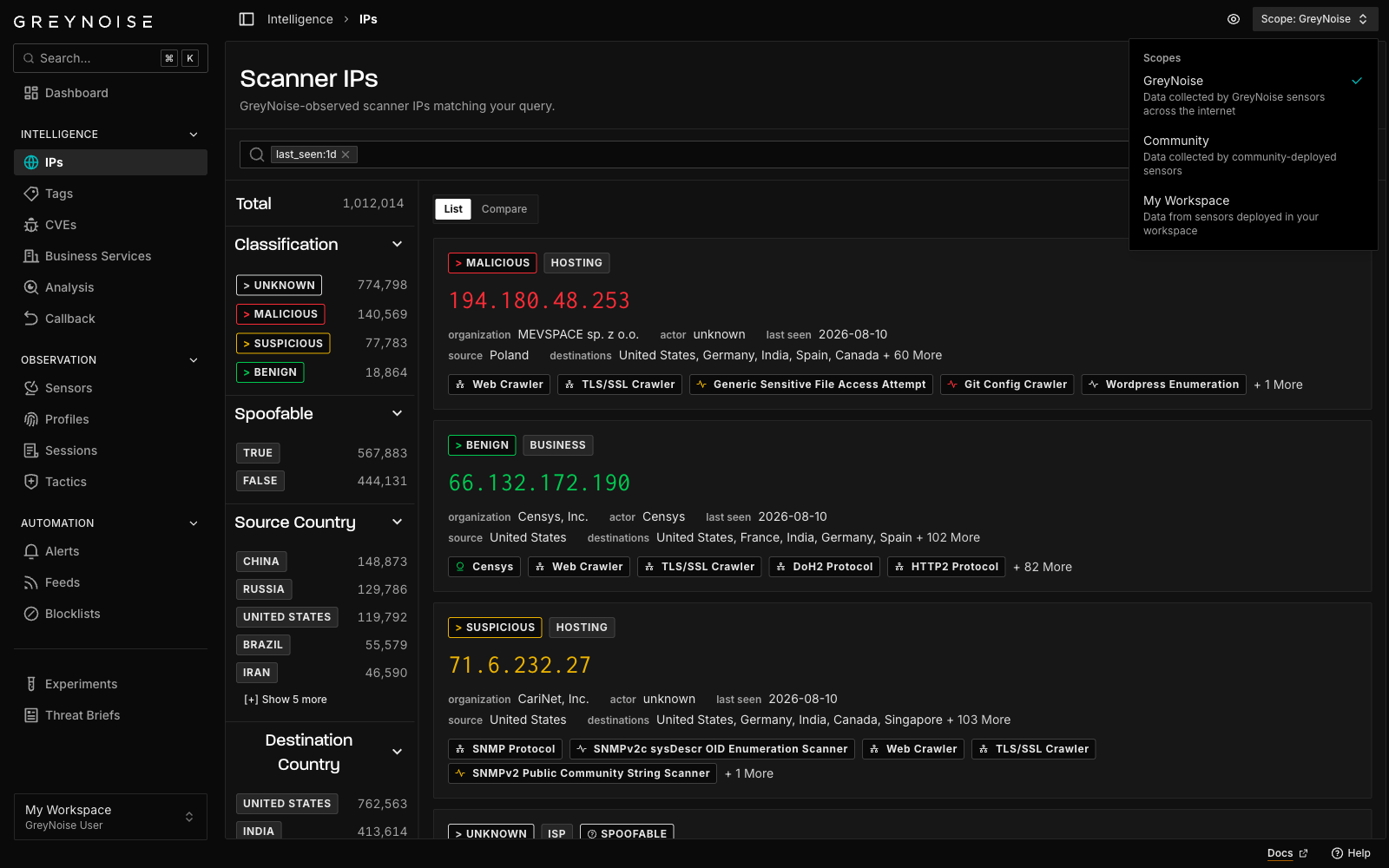Image resolution: width=1389 pixels, height=868 pixels.
Task: Filter source country by China
Action: tap(261, 562)
